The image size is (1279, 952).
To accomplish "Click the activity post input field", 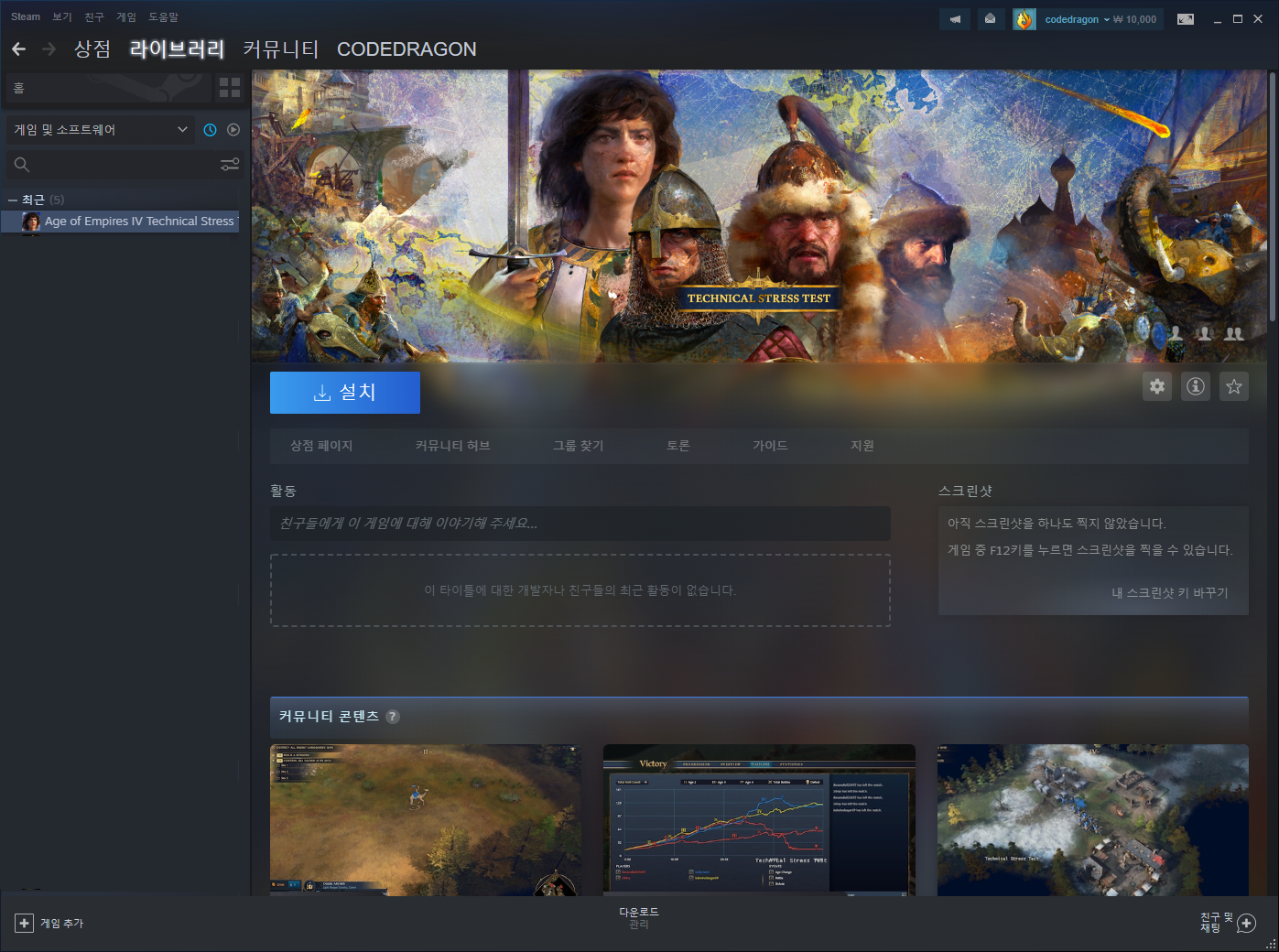I will coord(580,524).
